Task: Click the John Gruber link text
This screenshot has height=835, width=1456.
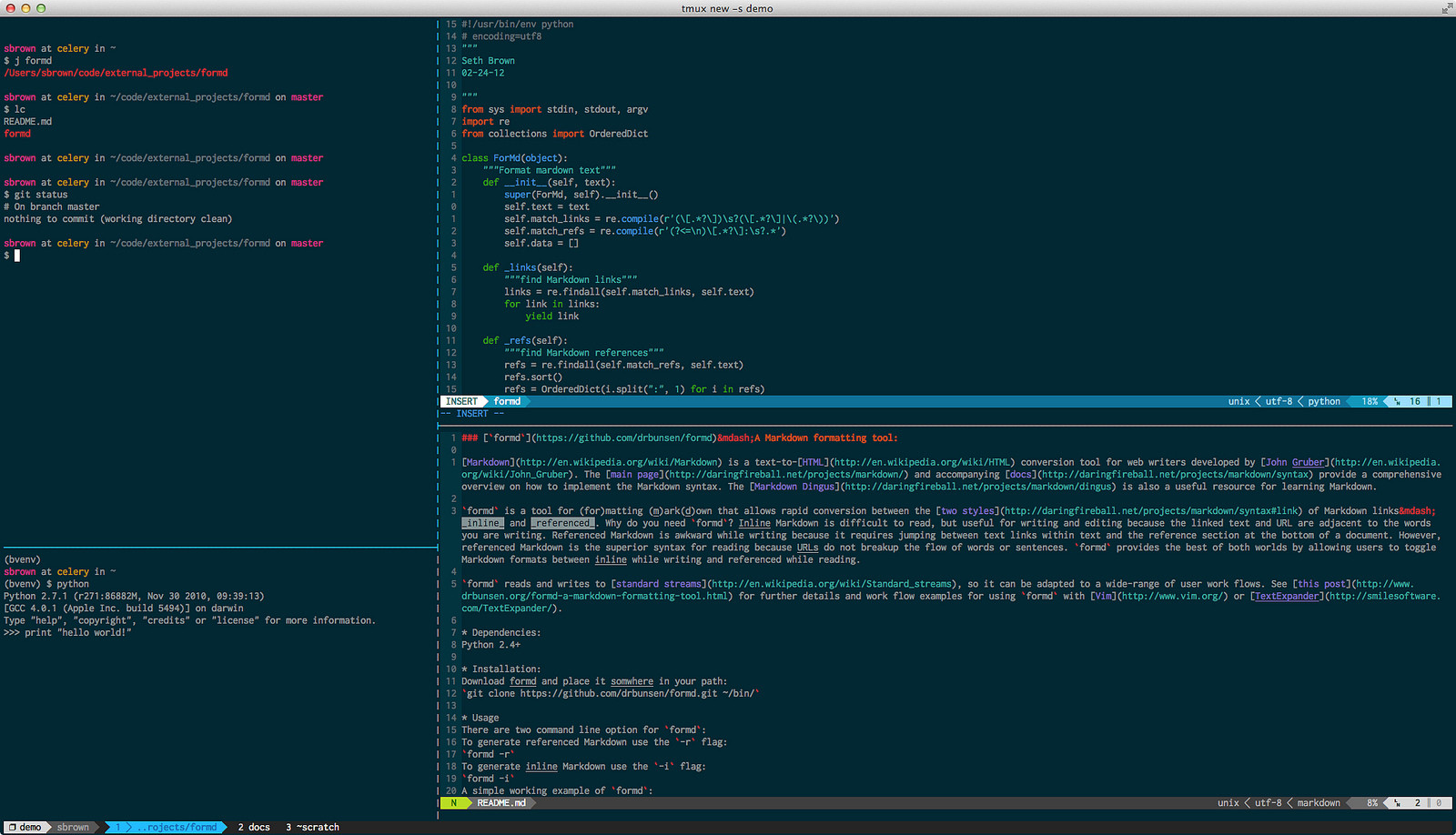Action: (x=1296, y=462)
